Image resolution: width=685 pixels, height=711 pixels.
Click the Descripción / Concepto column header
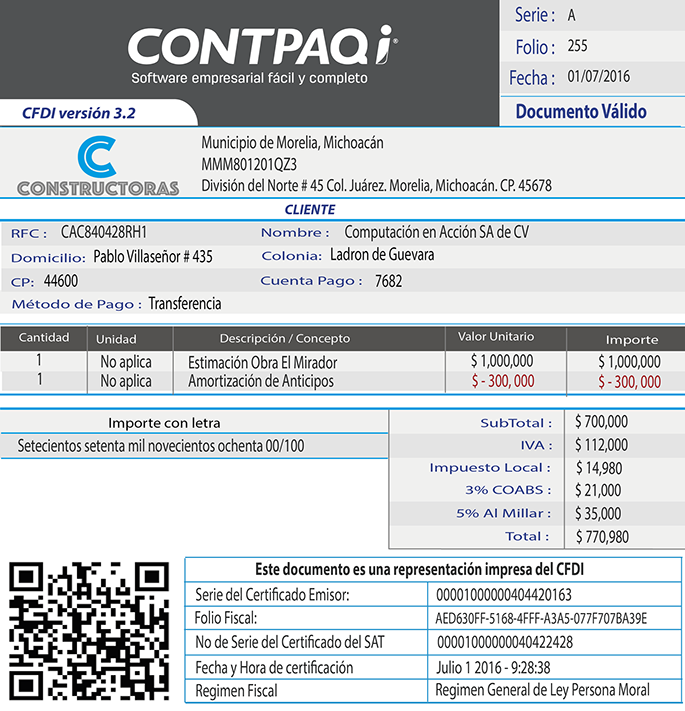[x=285, y=339]
